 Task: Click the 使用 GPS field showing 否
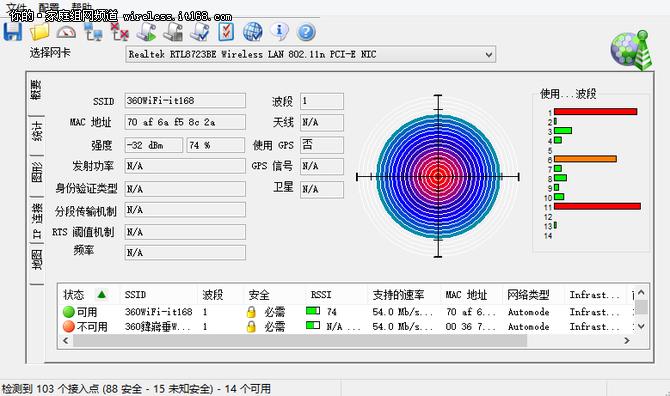[x=322, y=145]
